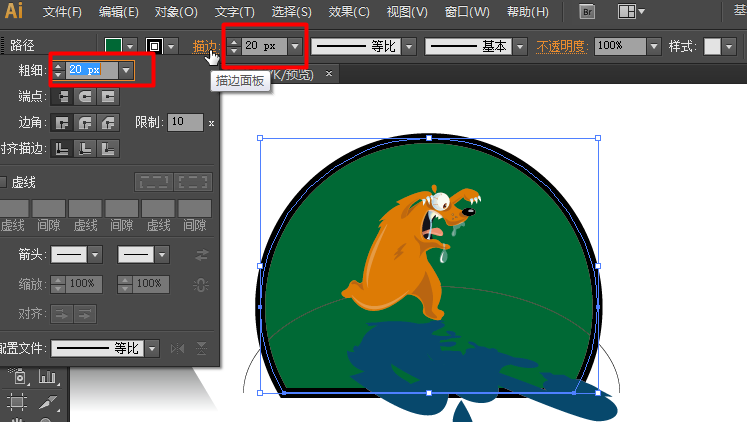The width and height of the screenshot is (747, 422).
Task: Choose the round join corner icon
Action: tap(85, 123)
